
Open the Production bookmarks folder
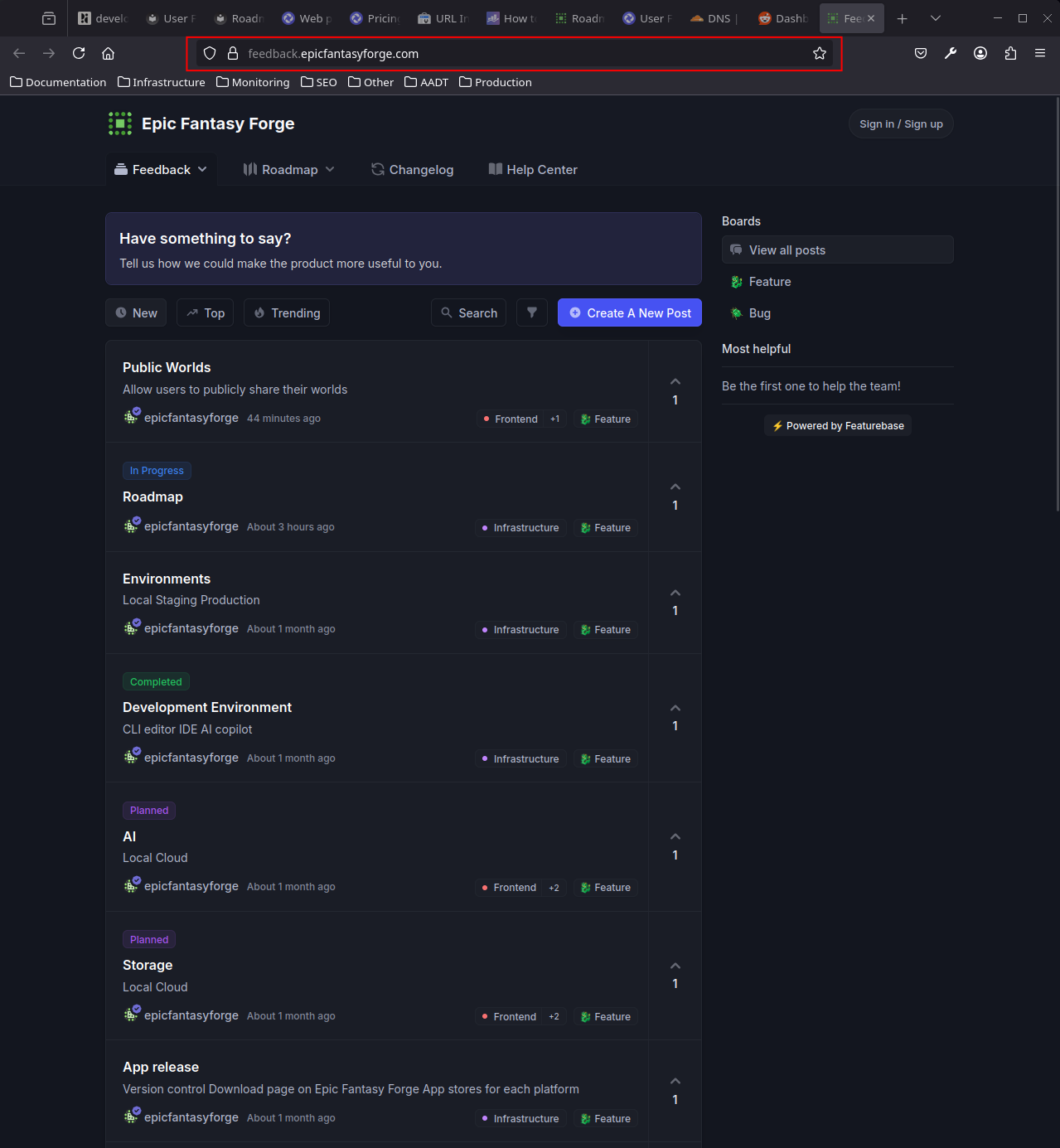click(496, 82)
